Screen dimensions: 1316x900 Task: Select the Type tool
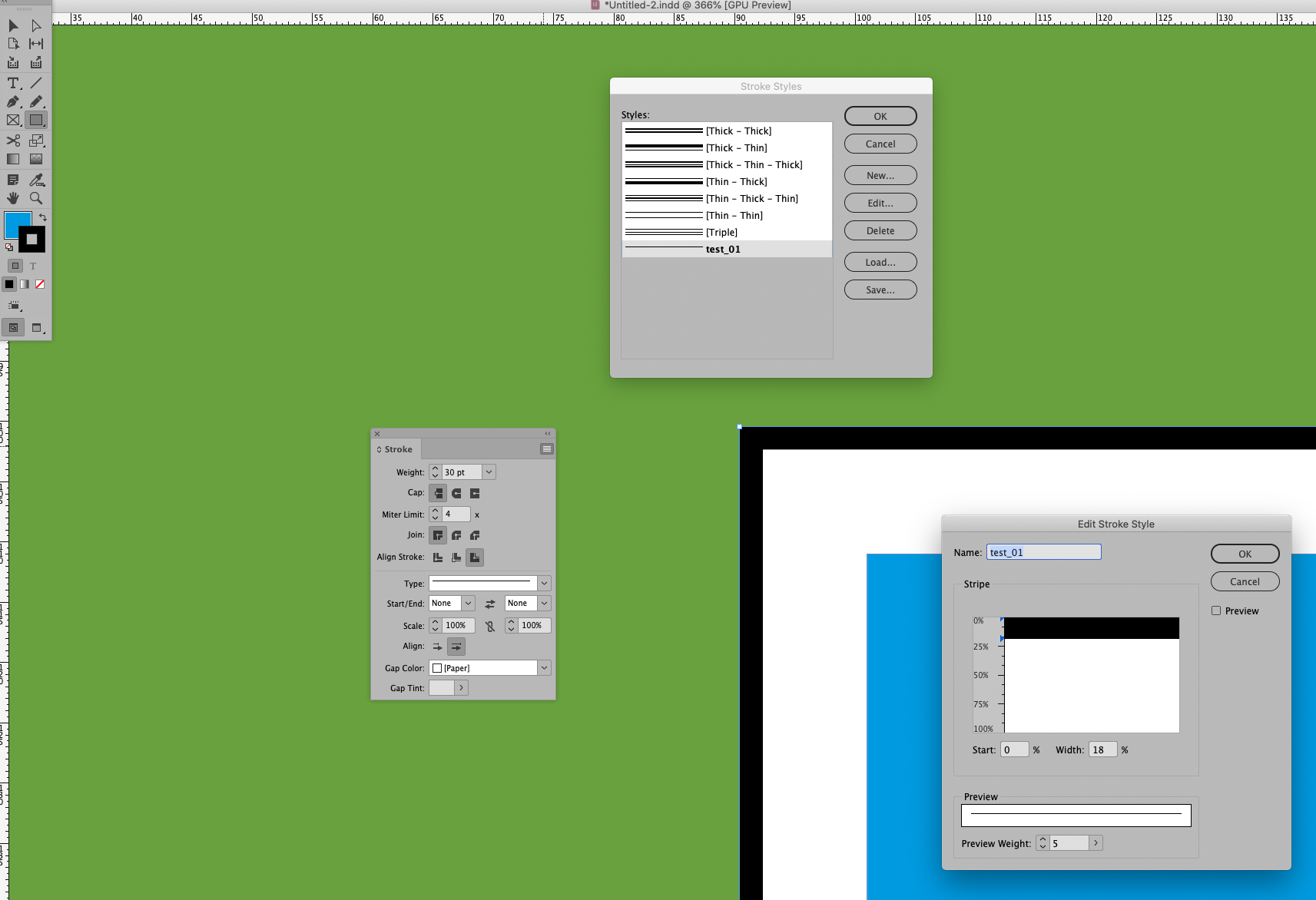coord(12,82)
